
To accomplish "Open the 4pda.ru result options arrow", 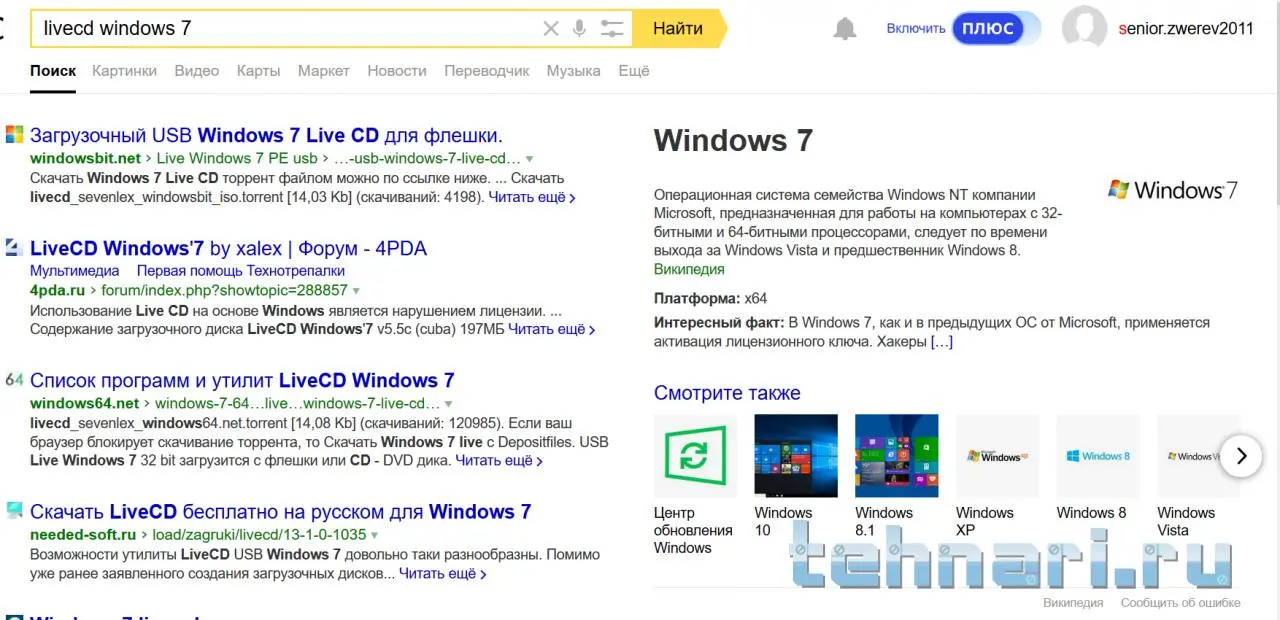I will (x=357, y=291).
